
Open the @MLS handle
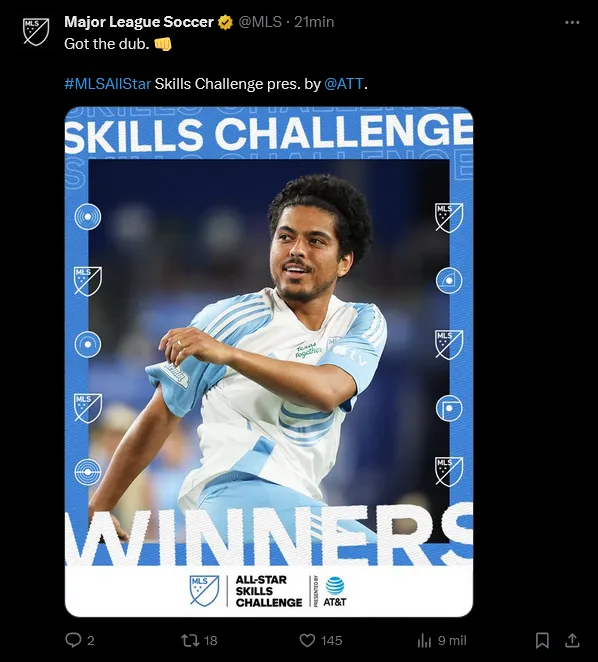point(260,22)
